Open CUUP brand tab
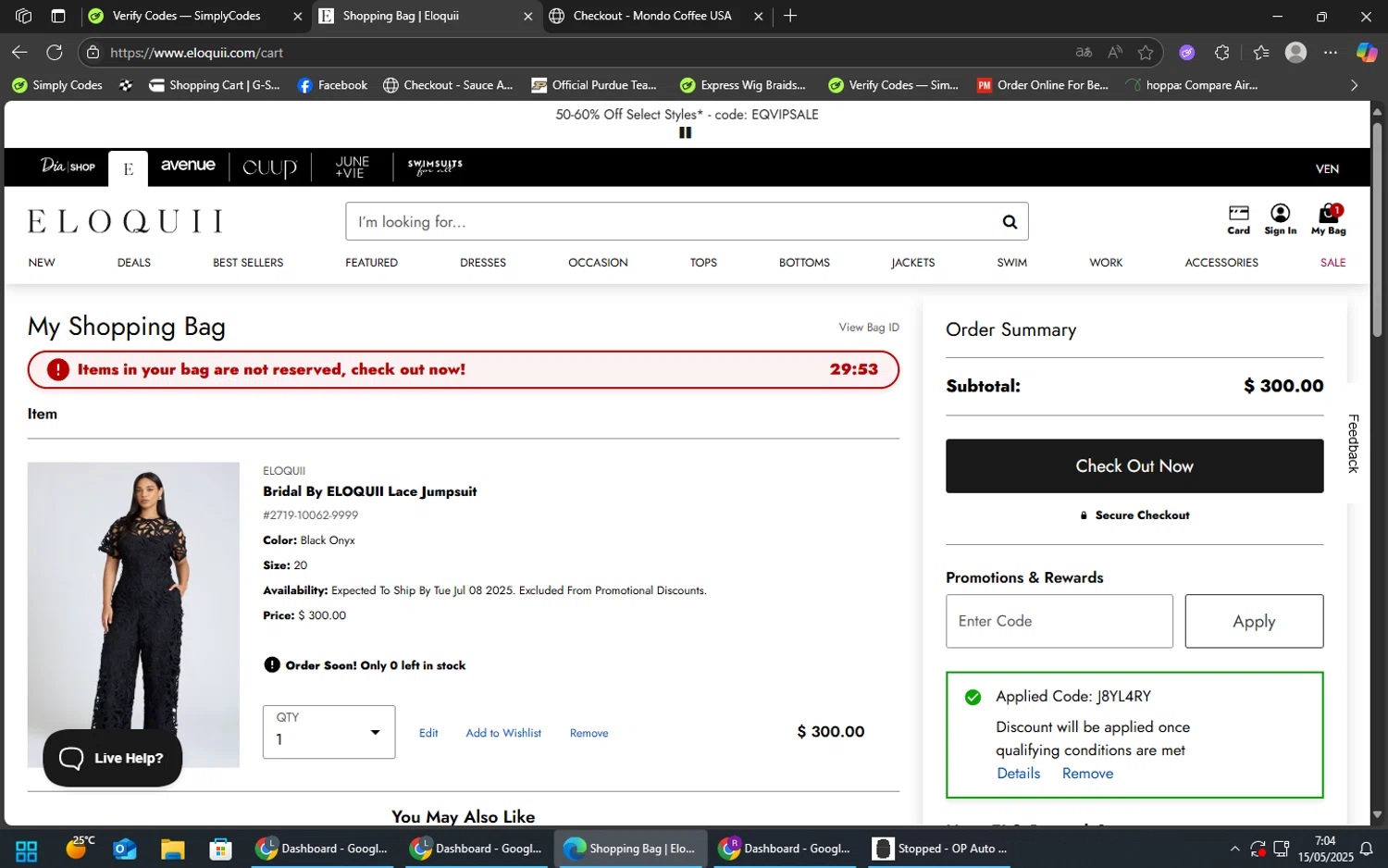This screenshot has height=868, width=1388. (270, 167)
